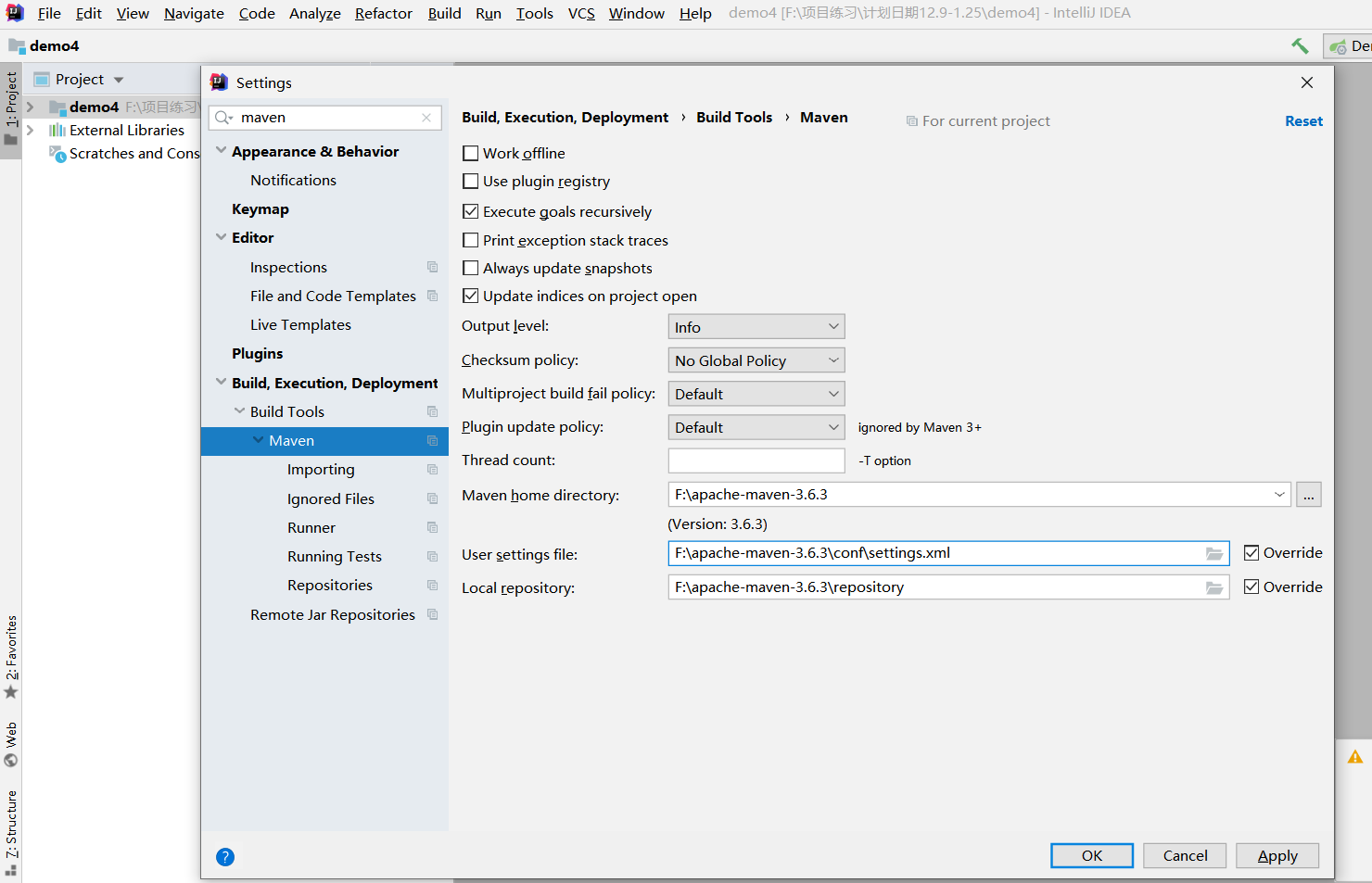Collapse the Editor settings section

pos(221,237)
